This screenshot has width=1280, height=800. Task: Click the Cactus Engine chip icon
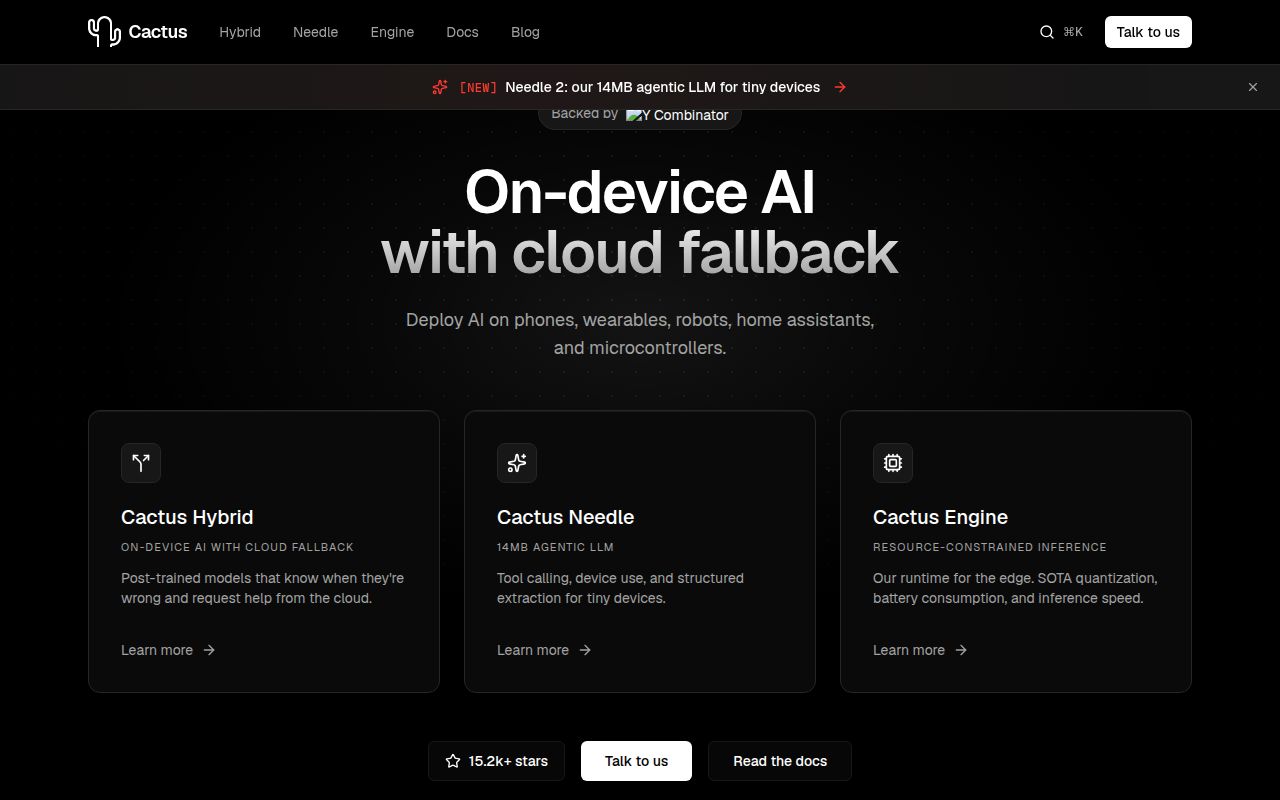pyautogui.click(x=893, y=463)
